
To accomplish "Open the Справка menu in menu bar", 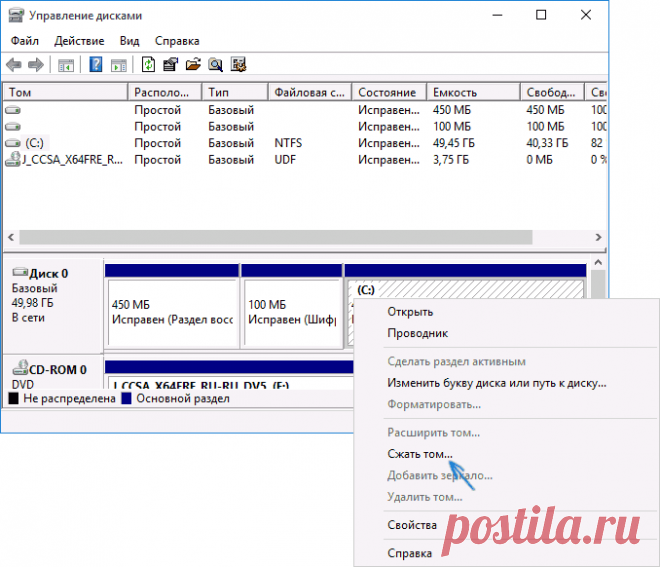I will coord(177,41).
